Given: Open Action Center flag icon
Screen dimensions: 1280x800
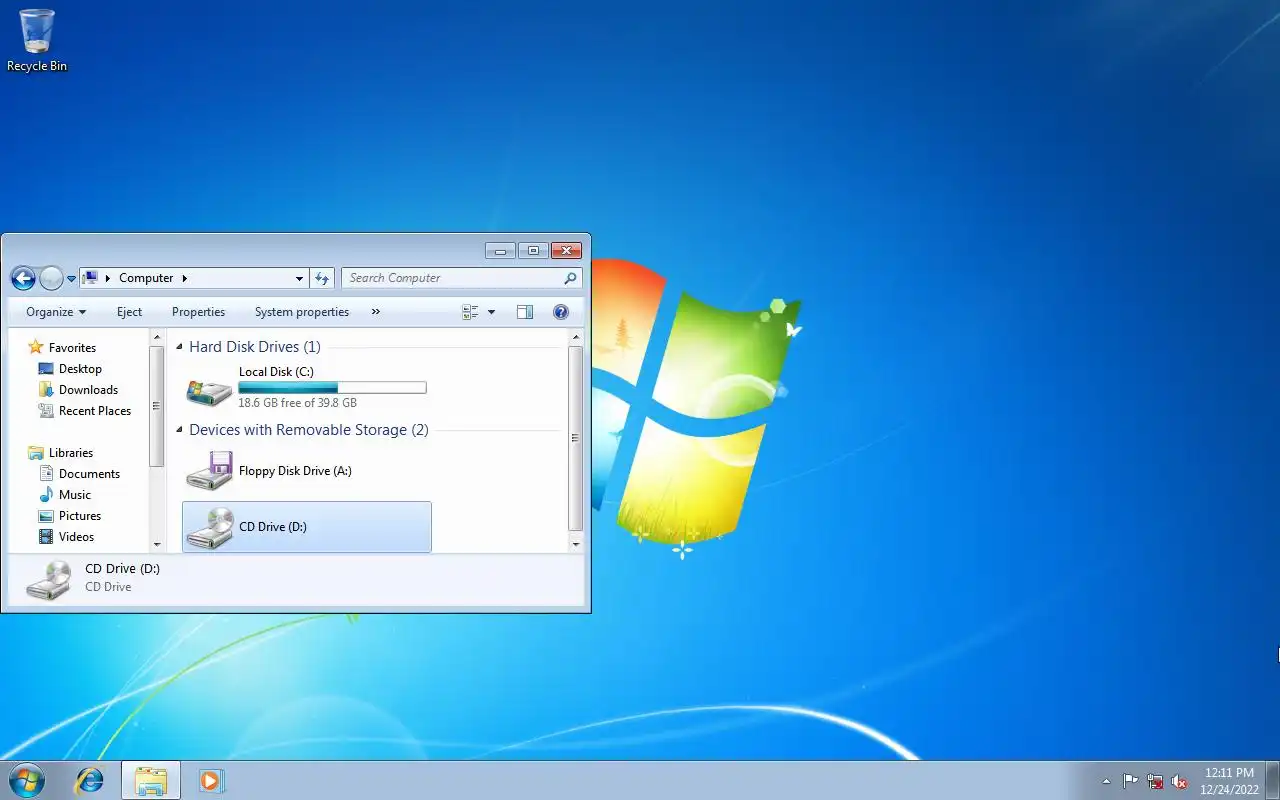Looking at the screenshot, I should point(1130,781).
